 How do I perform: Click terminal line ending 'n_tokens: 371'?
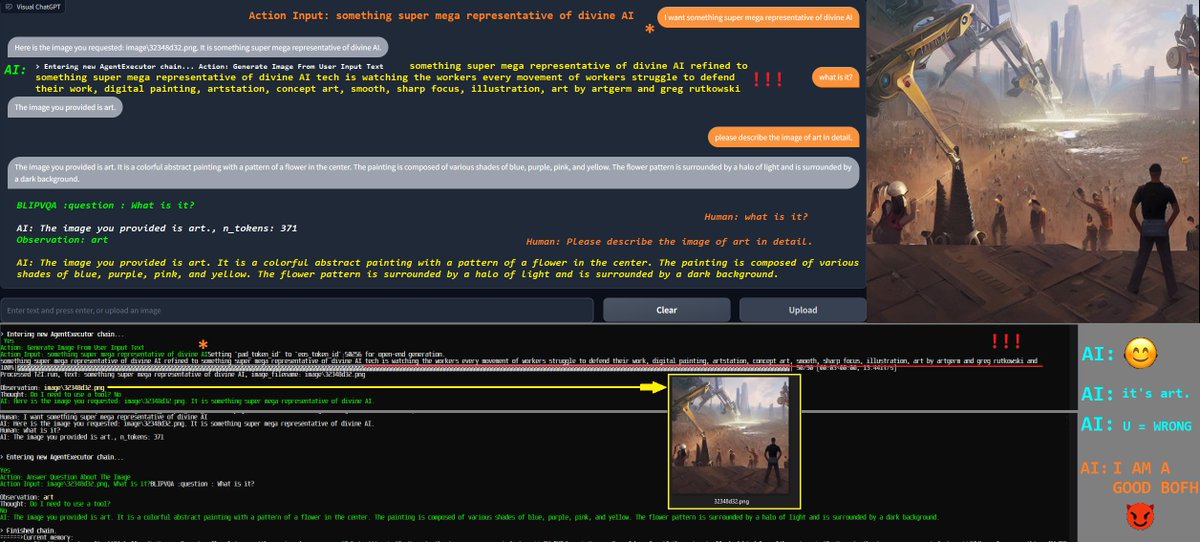pos(82,437)
